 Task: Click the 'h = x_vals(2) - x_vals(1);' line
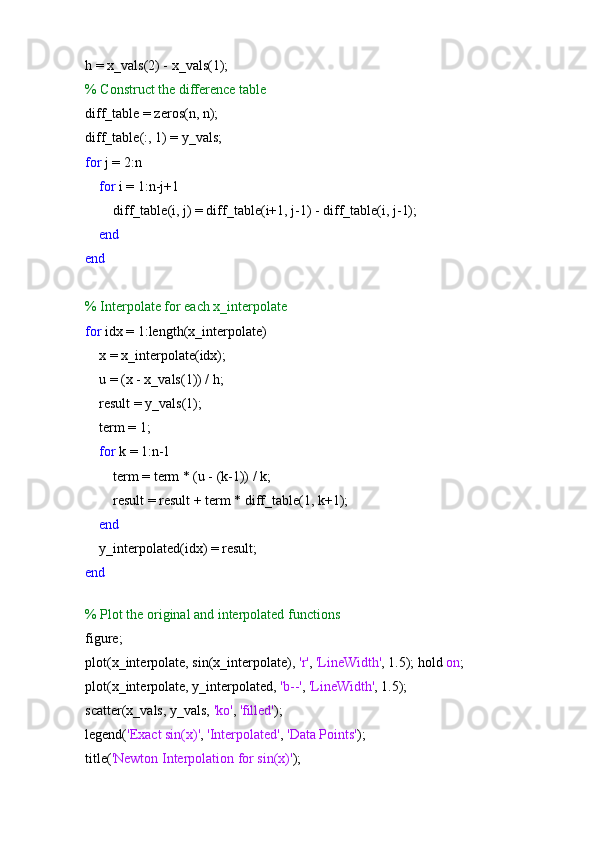click(156, 66)
